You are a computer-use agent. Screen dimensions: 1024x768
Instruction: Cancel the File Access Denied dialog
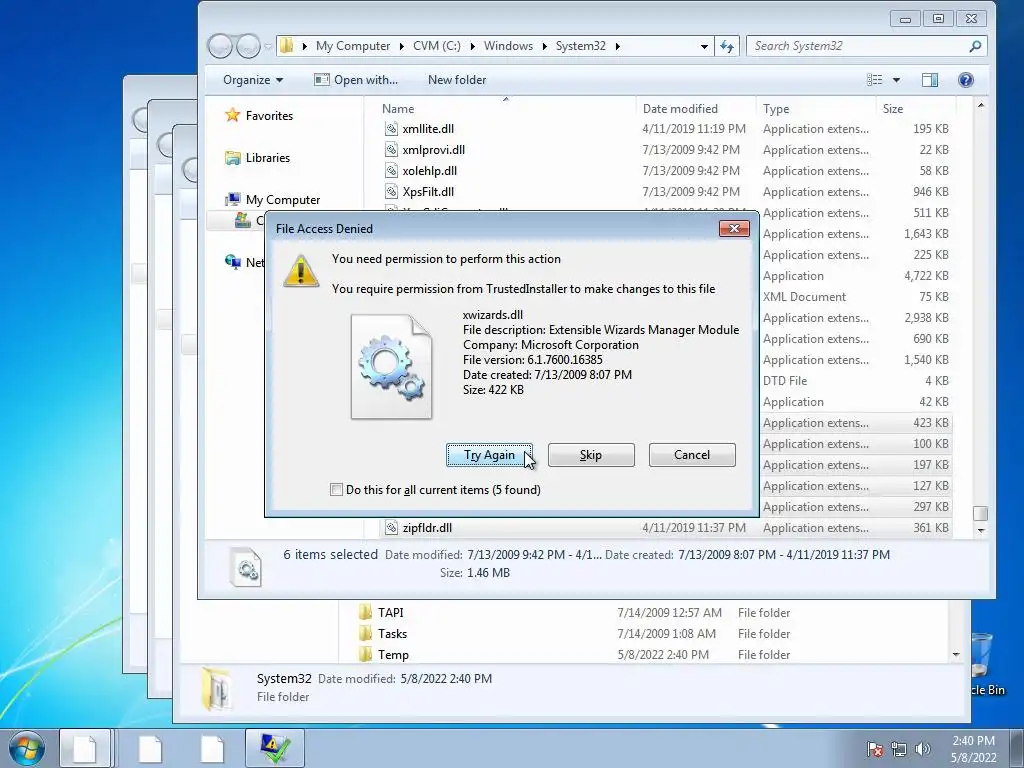(692, 455)
